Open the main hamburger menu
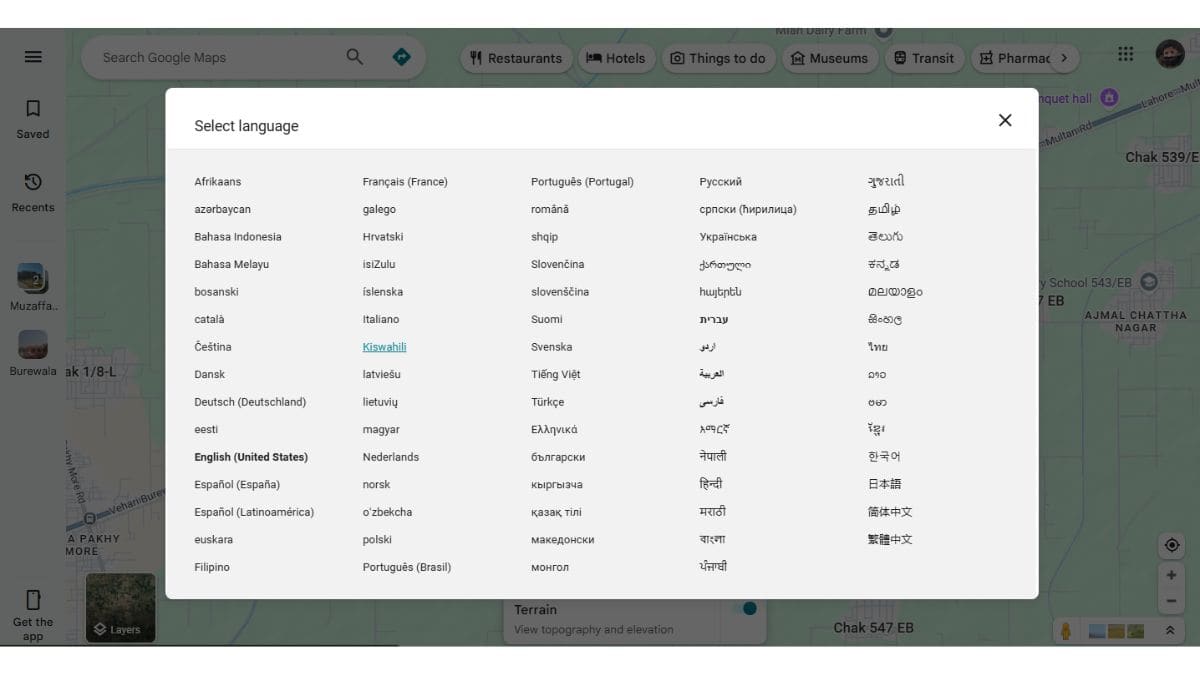 [x=33, y=56]
